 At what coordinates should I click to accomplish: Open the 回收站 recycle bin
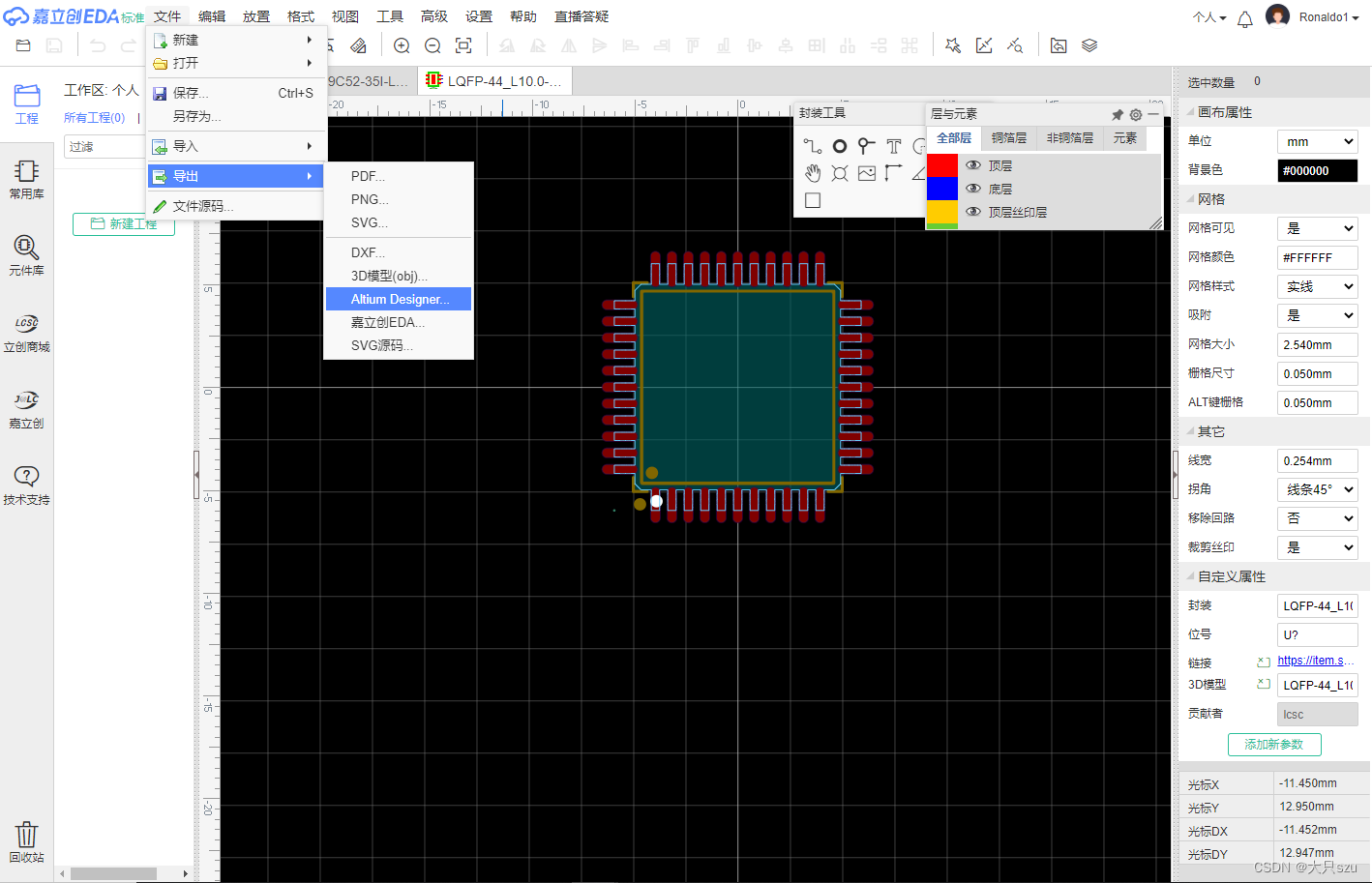27,842
